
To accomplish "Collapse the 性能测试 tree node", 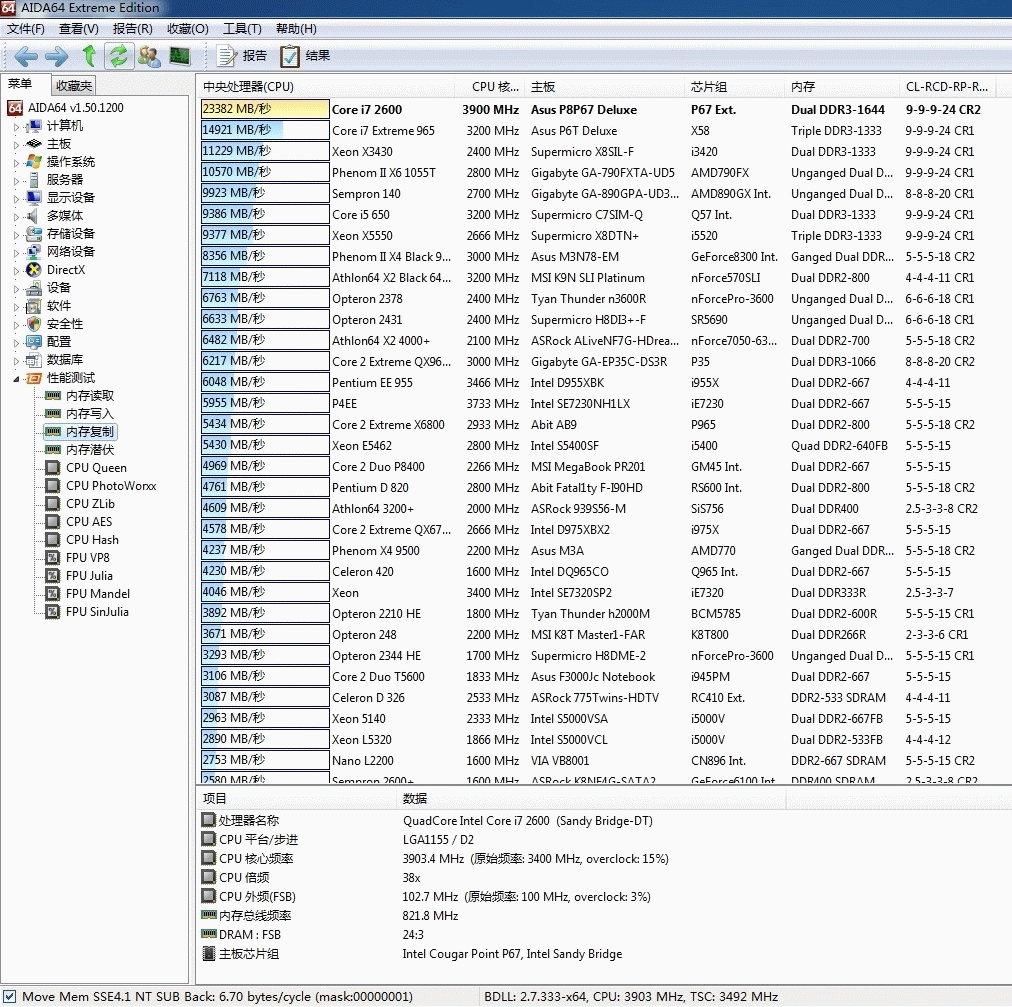I will 16,379.
